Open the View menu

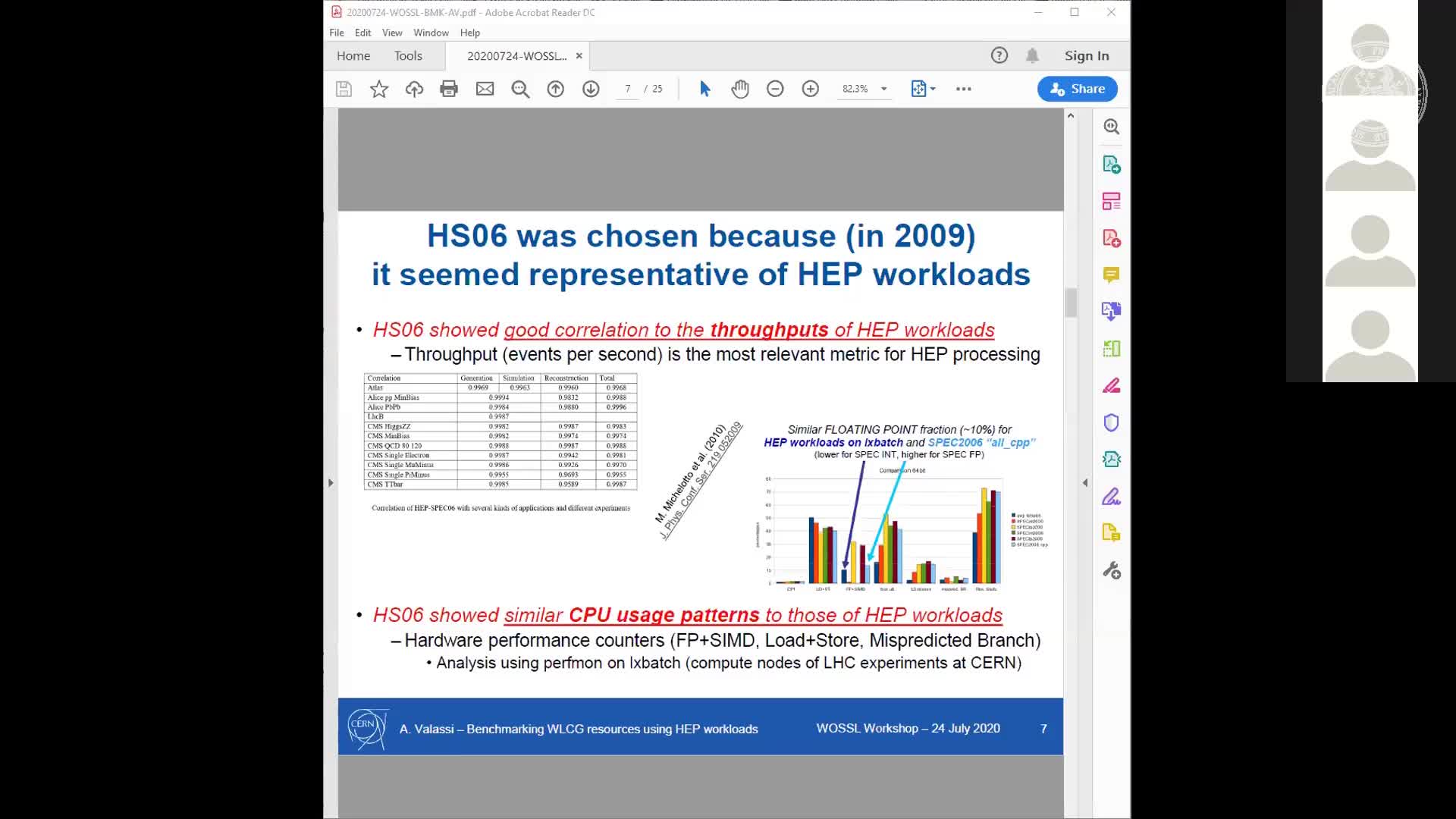click(x=392, y=33)
